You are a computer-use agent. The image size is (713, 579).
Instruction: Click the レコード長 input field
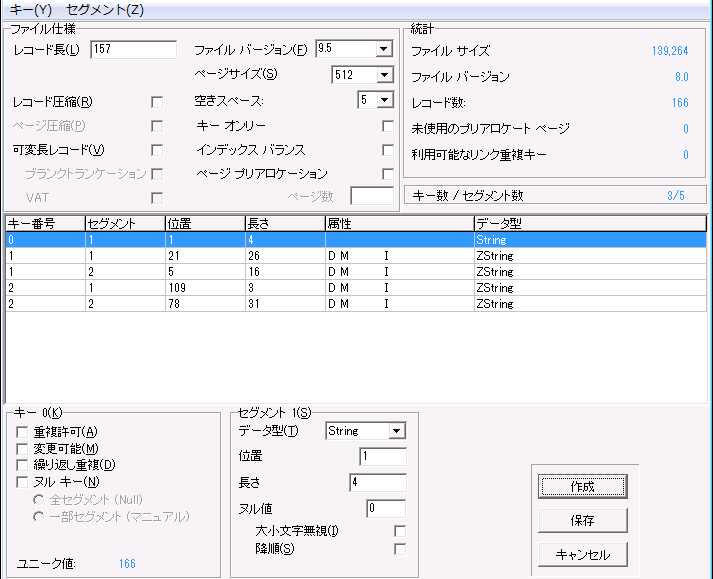tap(132, 50)
